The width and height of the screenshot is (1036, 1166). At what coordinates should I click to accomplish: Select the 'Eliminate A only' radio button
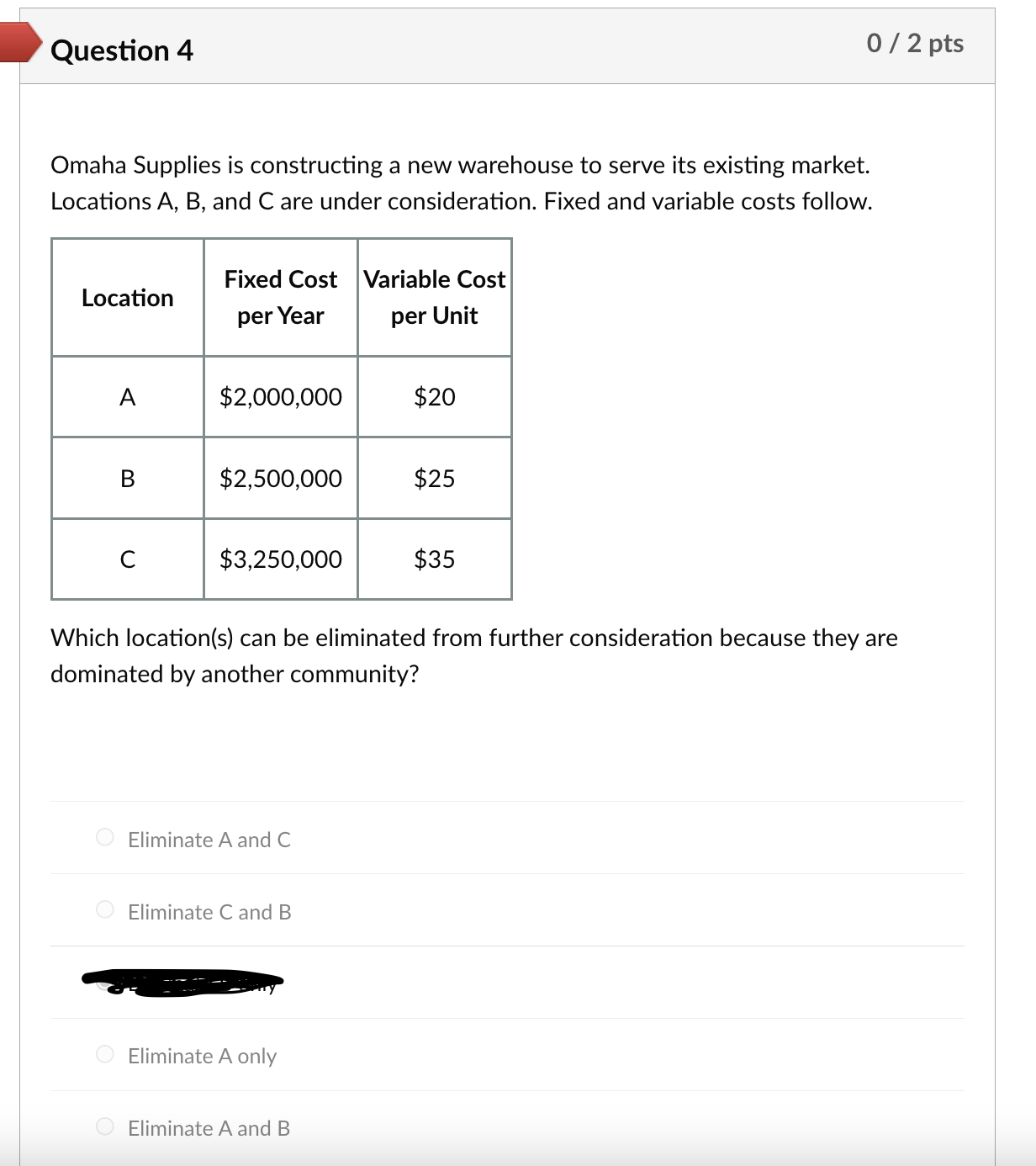pyautogui.click(x=104, y=1055)
